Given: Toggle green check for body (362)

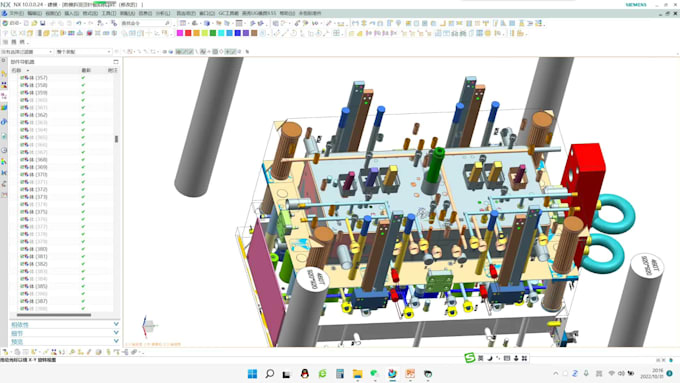Looking at the screenshot, I should [83, 115].
